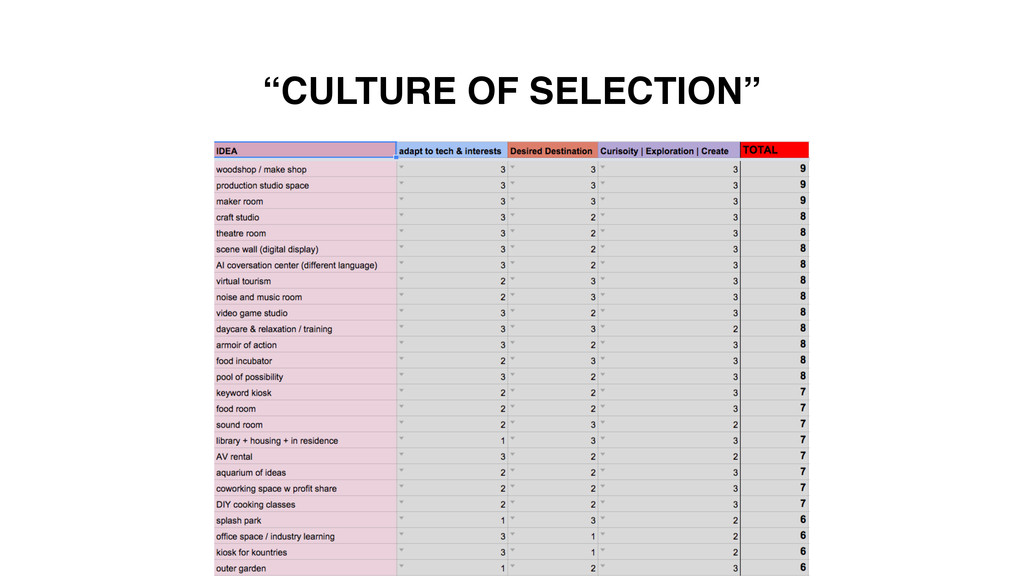Open Desired Destination dropdown for outer garden

click(x=513, y=566)
